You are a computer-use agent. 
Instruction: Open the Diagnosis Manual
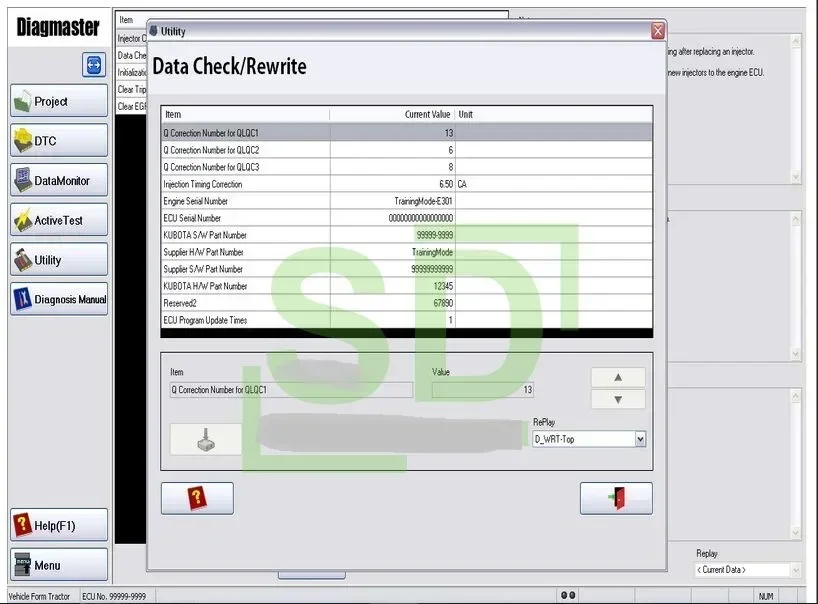click(57, 298)
